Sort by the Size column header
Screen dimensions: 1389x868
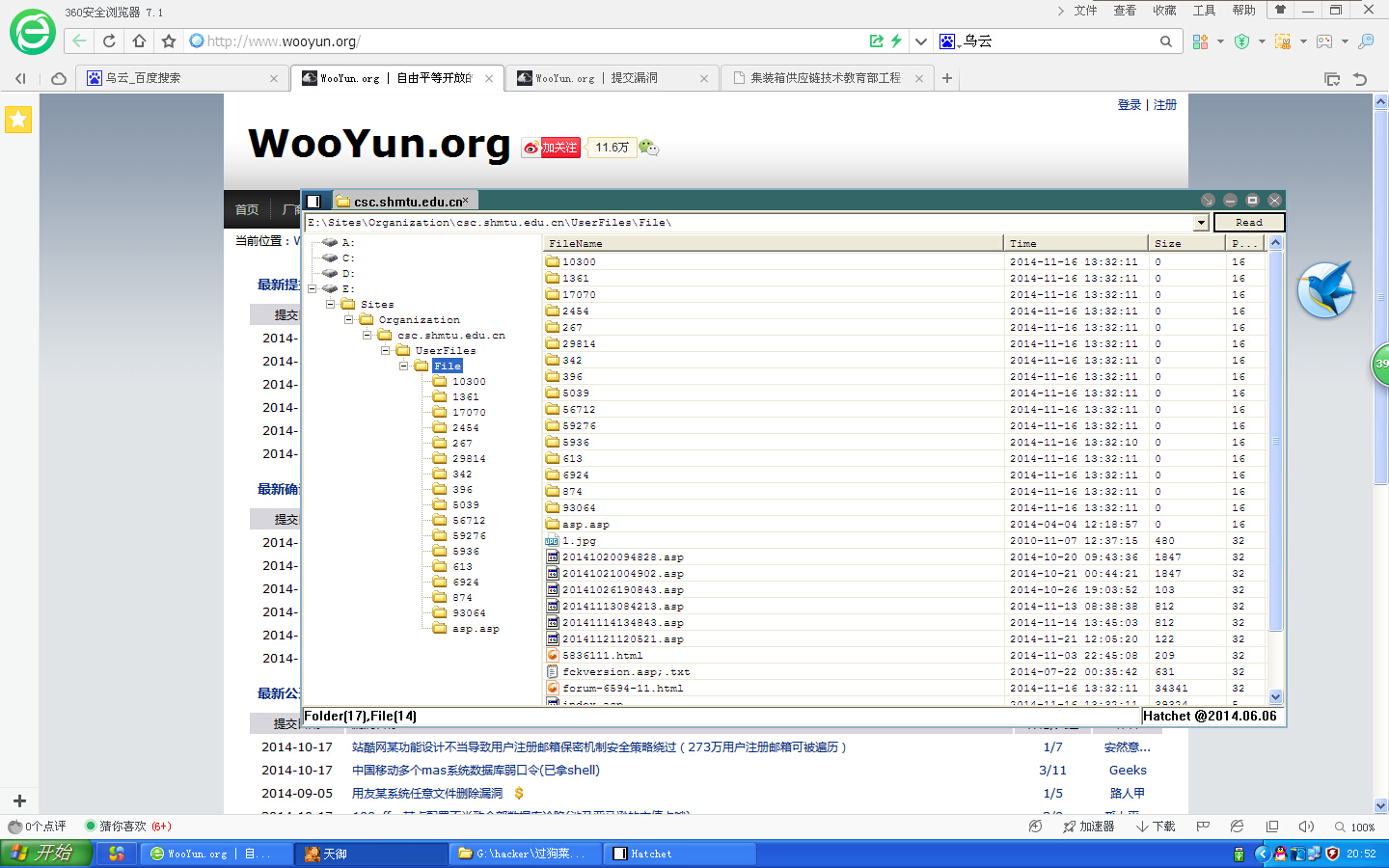(x=1187, y=243)
